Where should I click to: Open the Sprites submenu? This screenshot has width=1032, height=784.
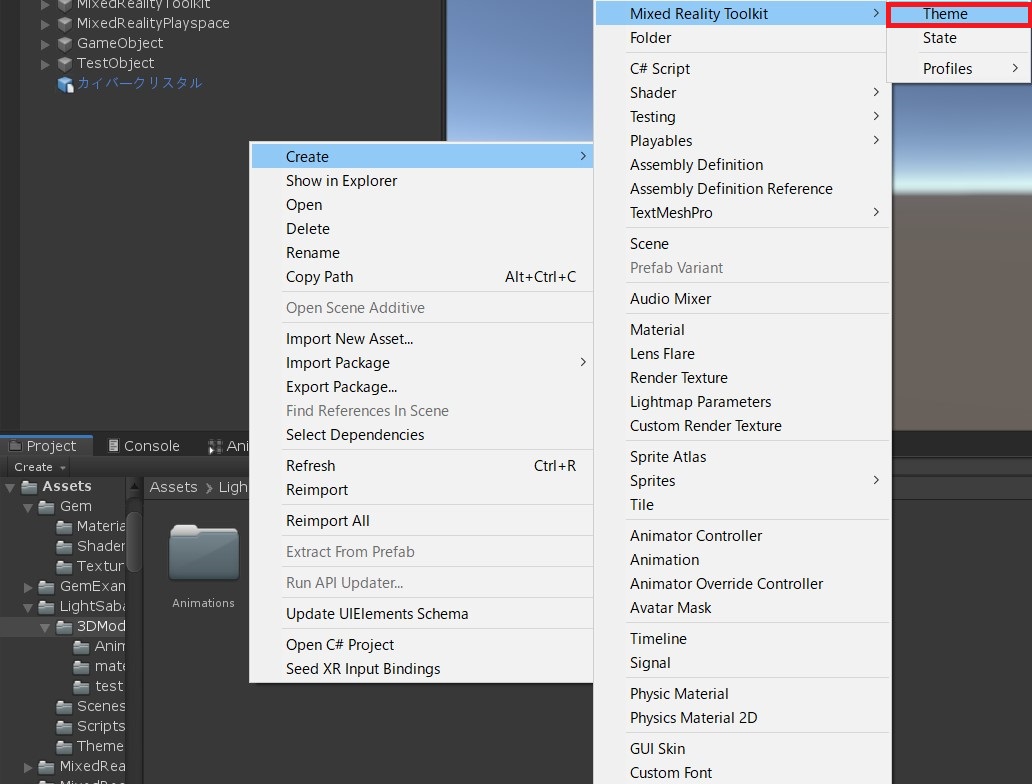[741, 481]
